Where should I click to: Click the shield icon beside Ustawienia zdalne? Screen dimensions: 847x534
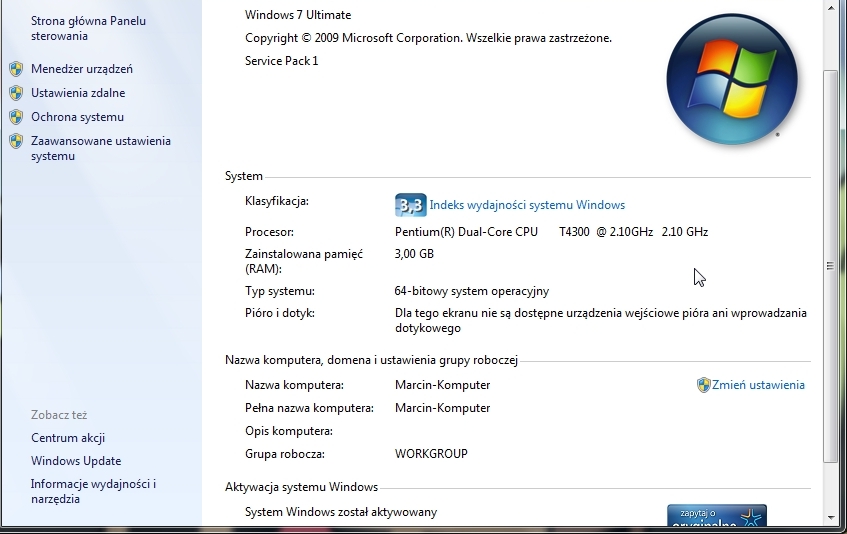pos(16,93)
